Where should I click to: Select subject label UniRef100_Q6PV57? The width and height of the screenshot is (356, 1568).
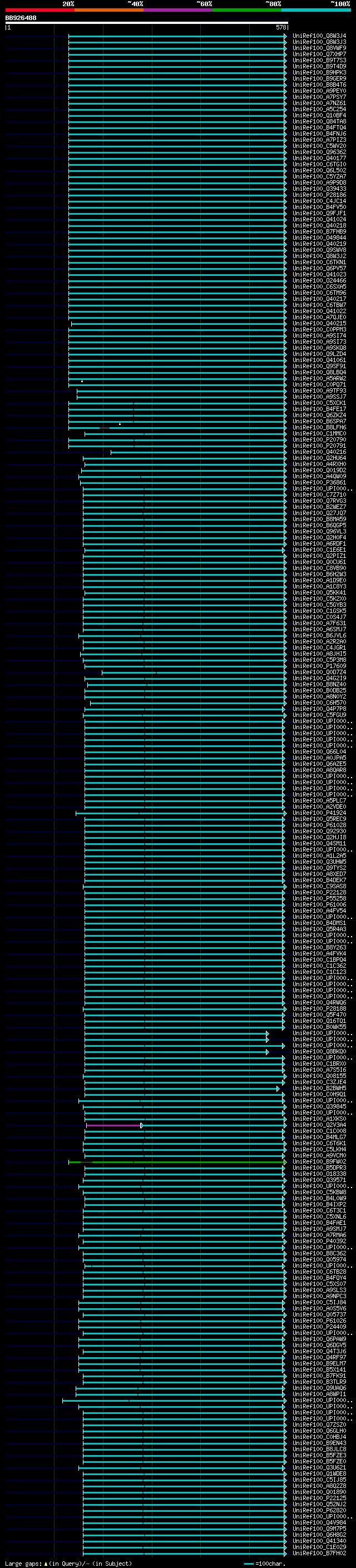click(319, 269)
